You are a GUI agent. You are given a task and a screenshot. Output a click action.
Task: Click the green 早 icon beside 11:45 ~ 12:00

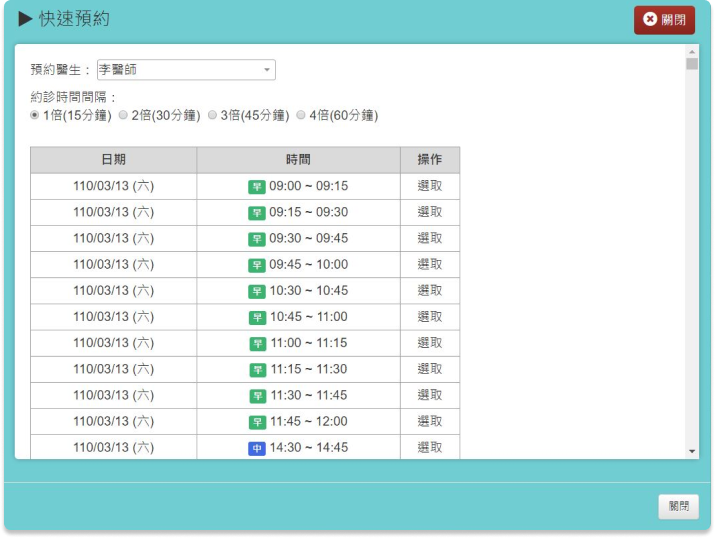[x=257, y=422]
